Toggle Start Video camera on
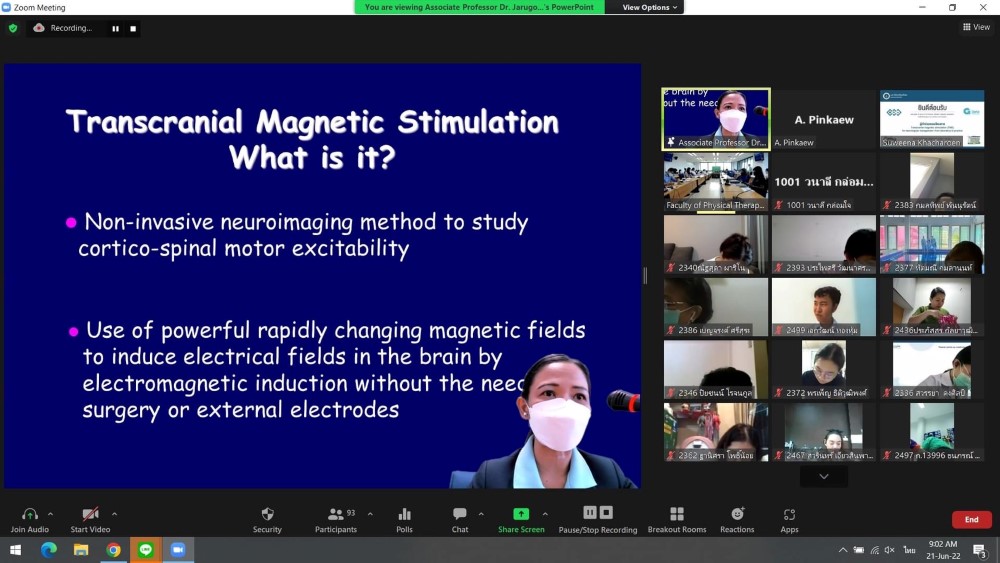The width and height of the screenshot is (1000, 563). (90, 514)
